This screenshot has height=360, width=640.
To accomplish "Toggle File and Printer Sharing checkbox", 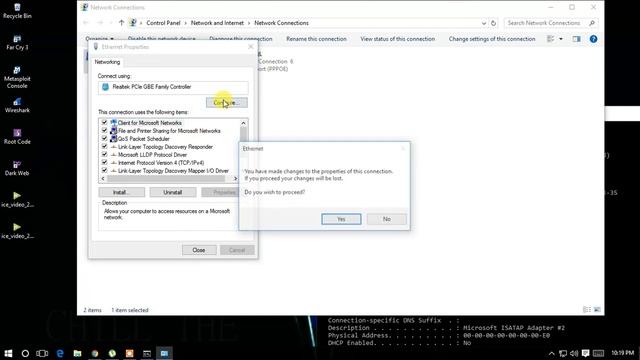I will click(104, 131).
